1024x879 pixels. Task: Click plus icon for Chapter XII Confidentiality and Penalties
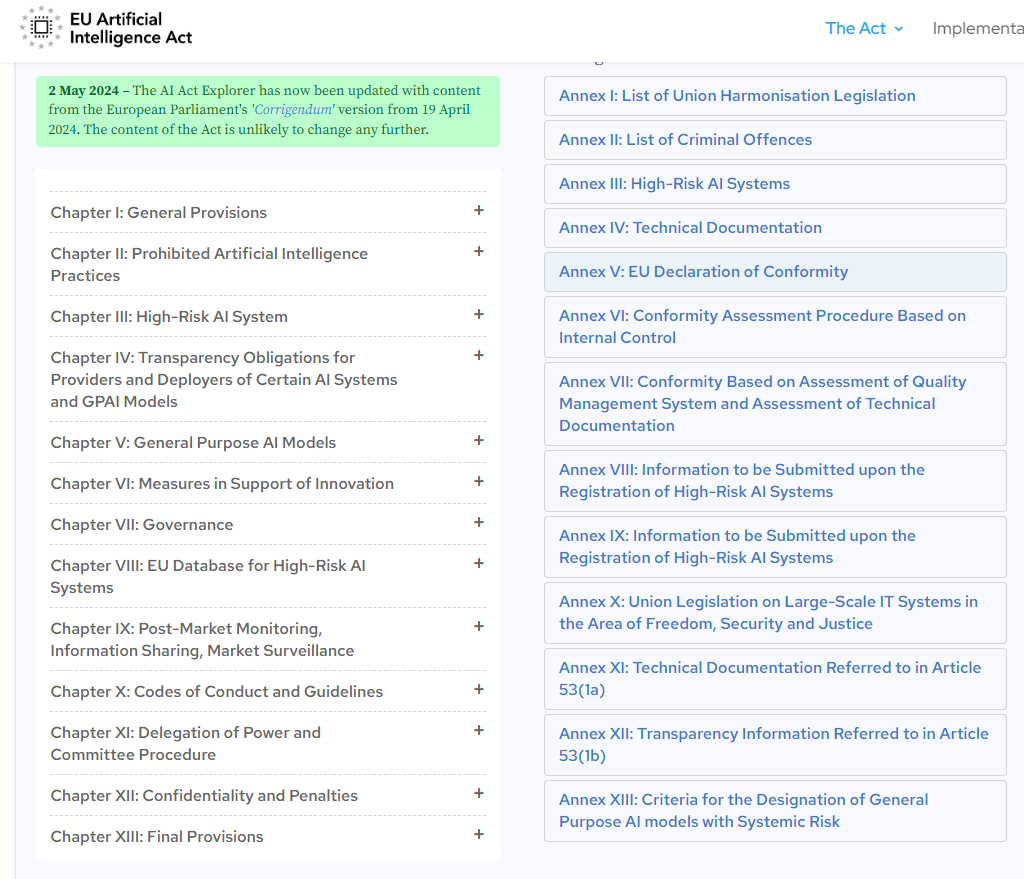point(479,793)
